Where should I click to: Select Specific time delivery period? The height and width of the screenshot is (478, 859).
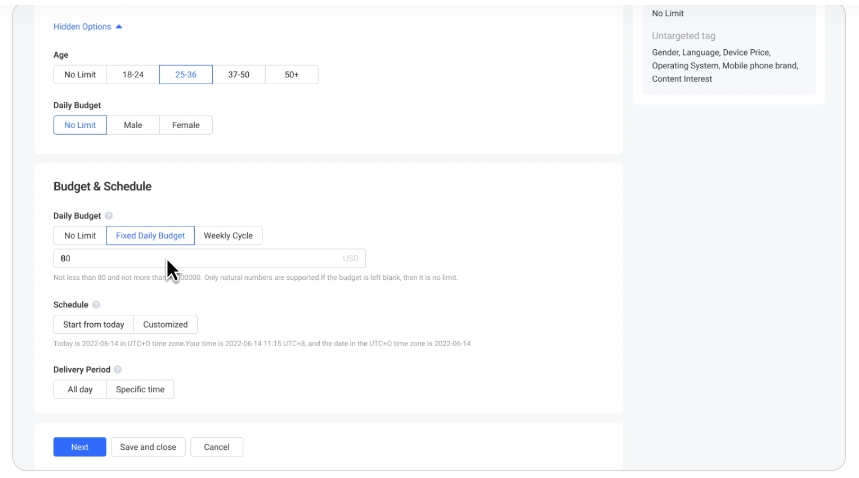[141, 390]
